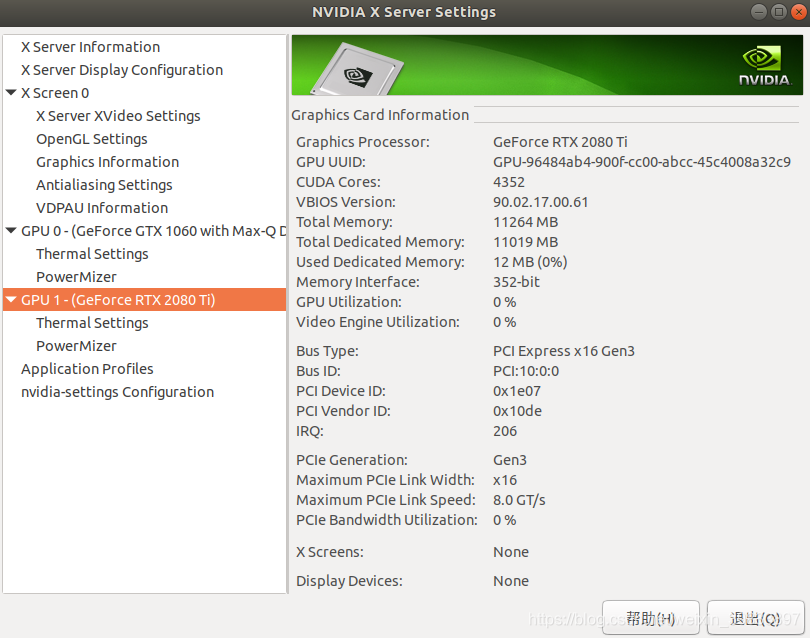
Task: Open PowerMizer under GPU 1
Action: pos(76,346)
